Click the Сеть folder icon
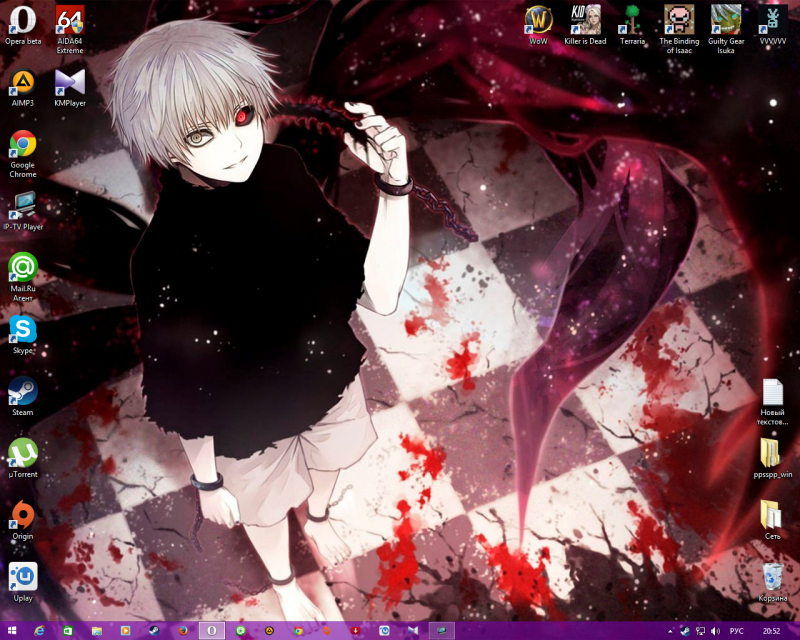 pyautogui.click(x=772, y=521)
